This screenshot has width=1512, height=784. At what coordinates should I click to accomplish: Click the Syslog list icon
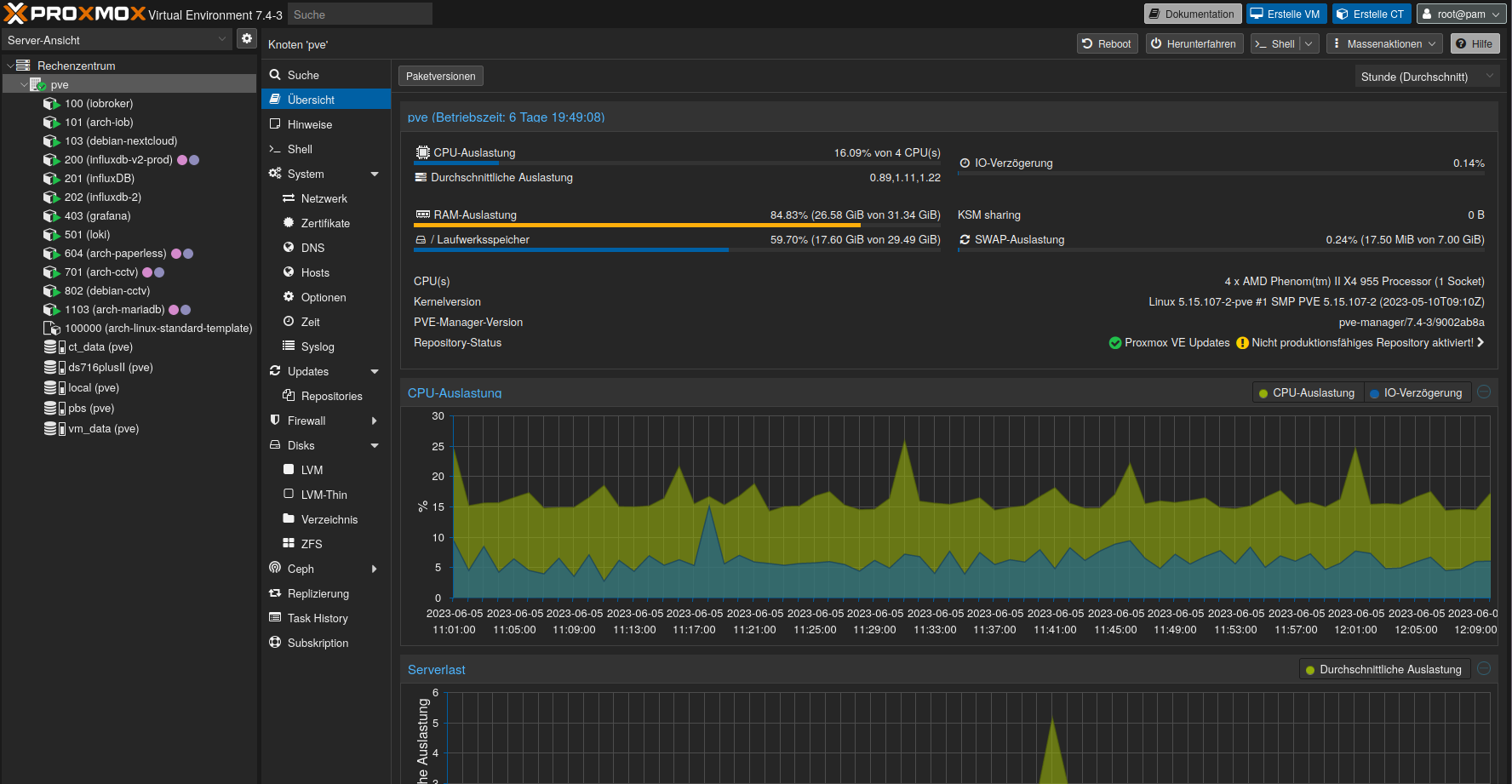(x=289, y=346)
